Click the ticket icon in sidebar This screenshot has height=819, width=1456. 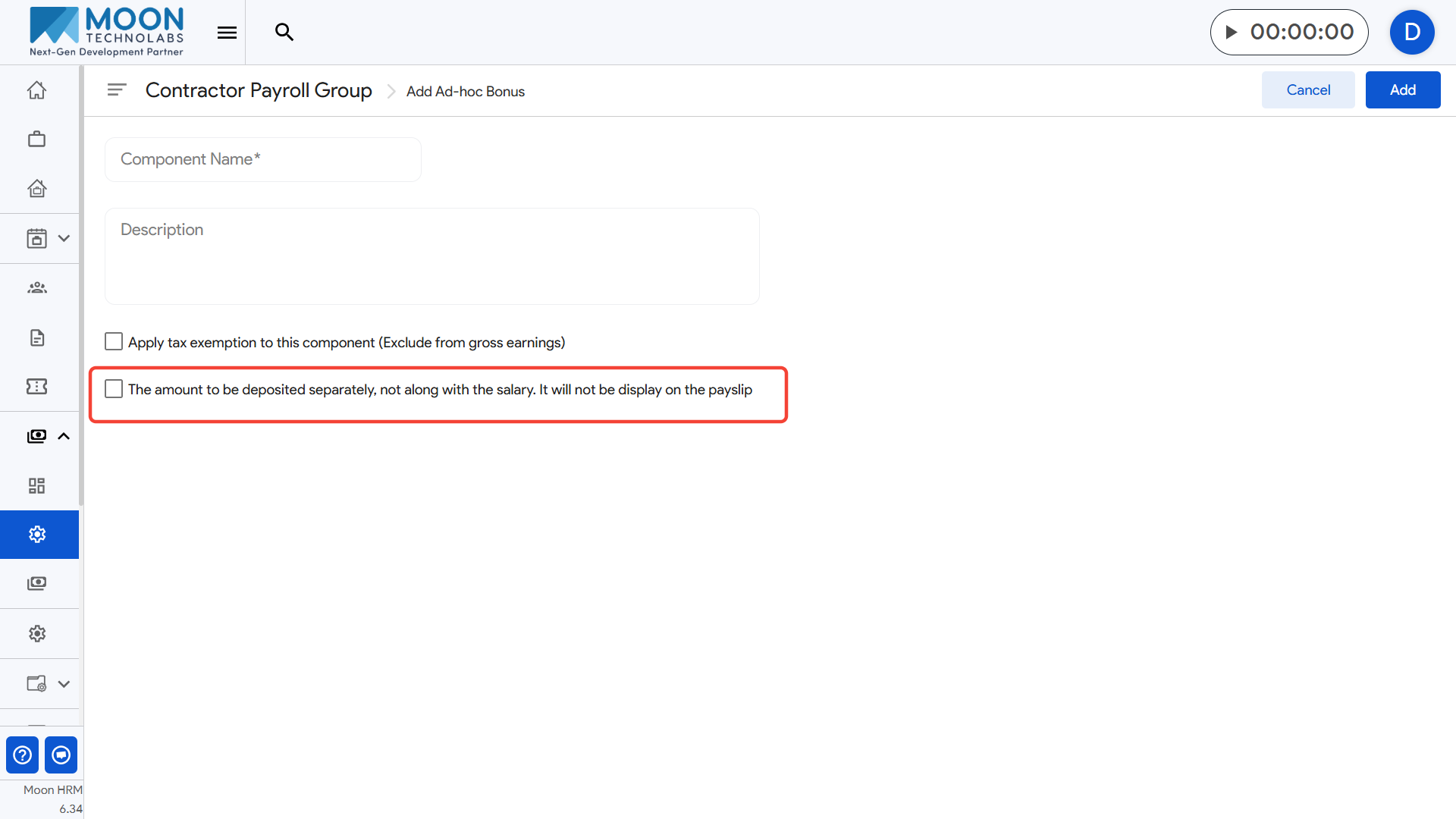[36, 387]
